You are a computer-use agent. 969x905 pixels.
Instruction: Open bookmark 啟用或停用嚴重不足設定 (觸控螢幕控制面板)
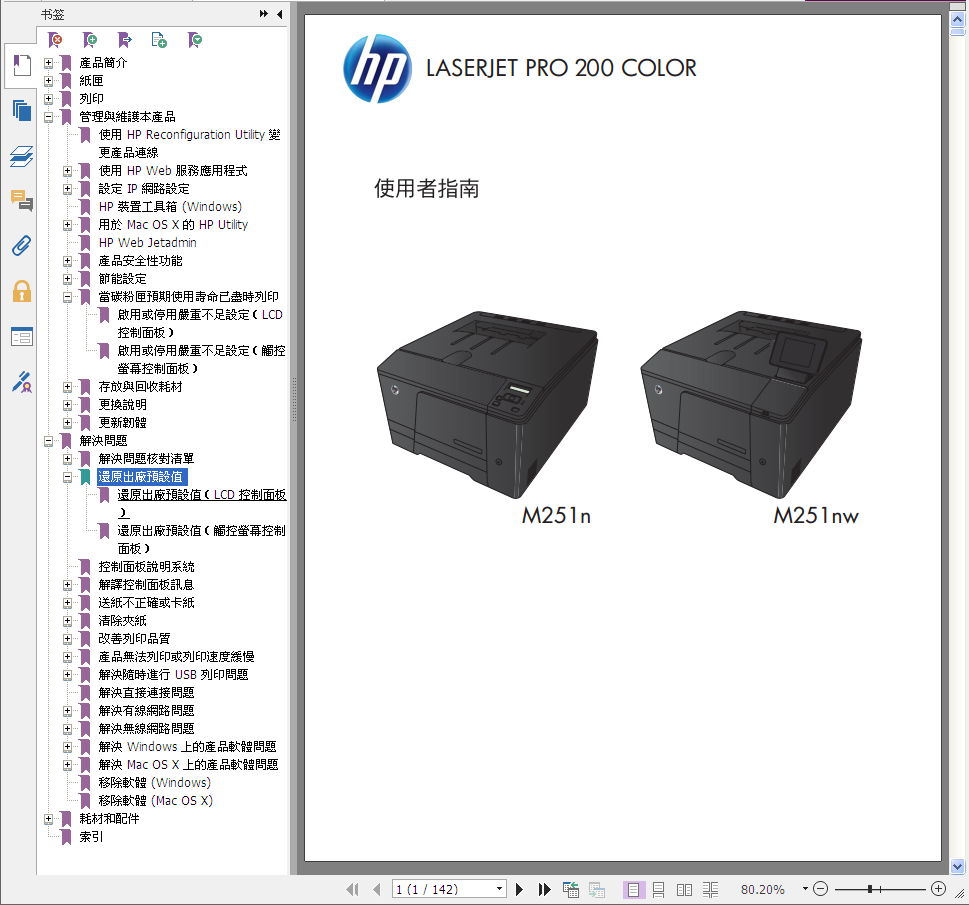coord(201,360)
